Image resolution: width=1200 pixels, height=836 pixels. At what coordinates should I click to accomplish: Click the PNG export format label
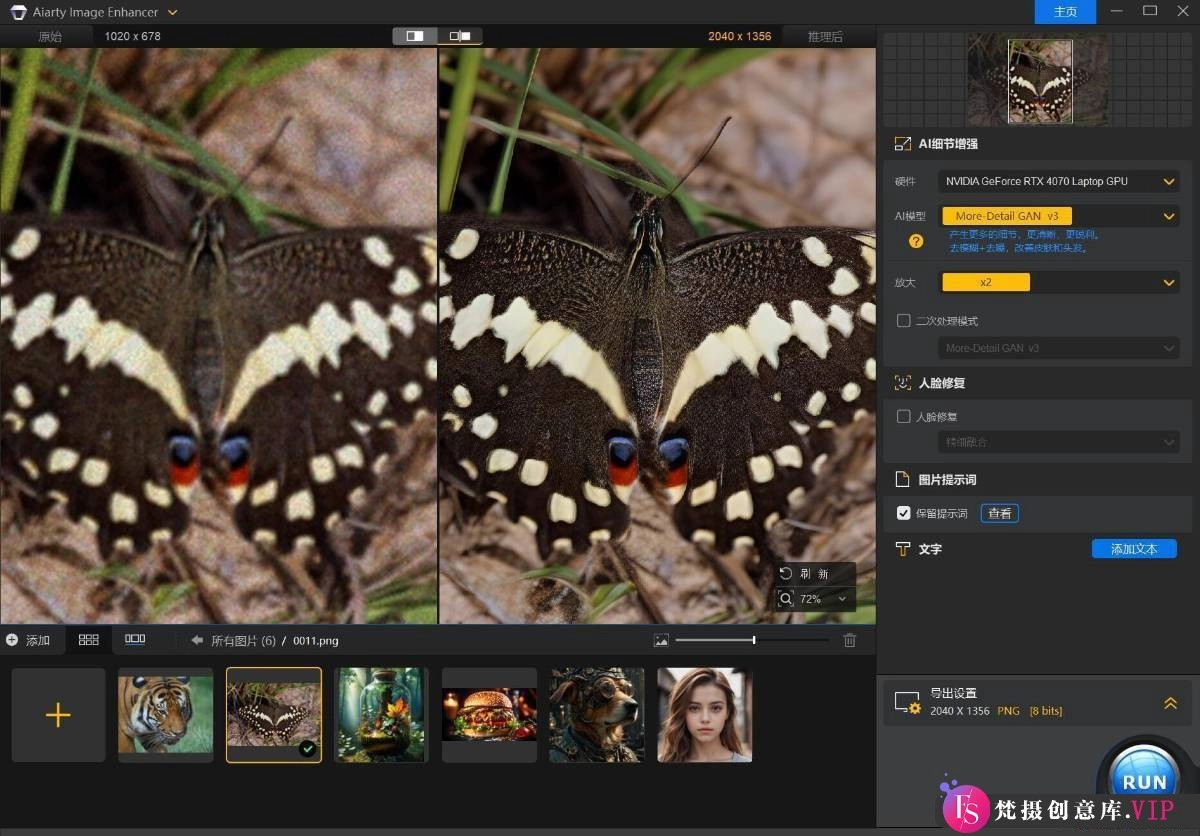(1008, 711)
